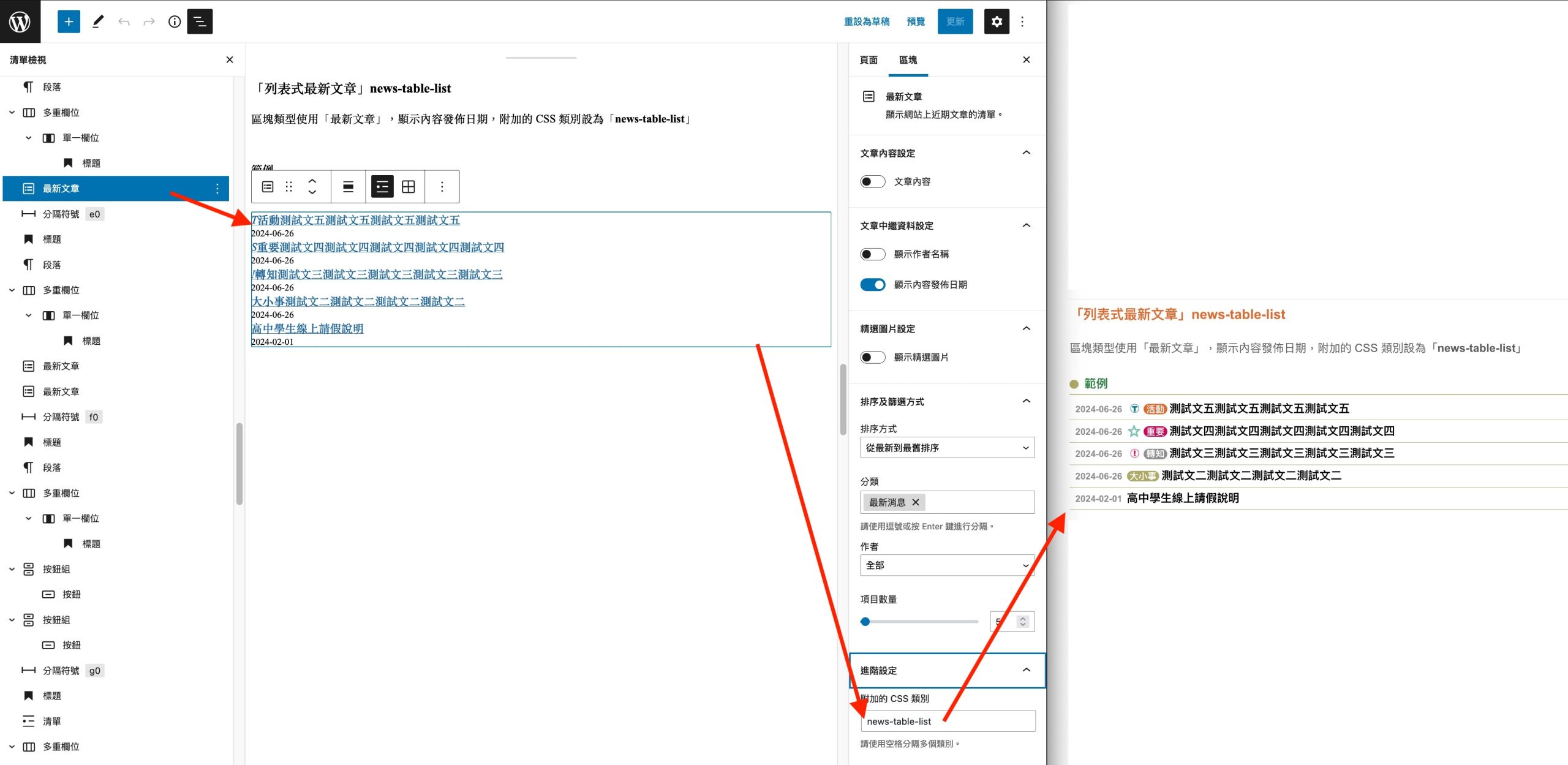The image size is (1568, 765).
Task: Toggle the 文章內容 switch
Action: (872, 181)
